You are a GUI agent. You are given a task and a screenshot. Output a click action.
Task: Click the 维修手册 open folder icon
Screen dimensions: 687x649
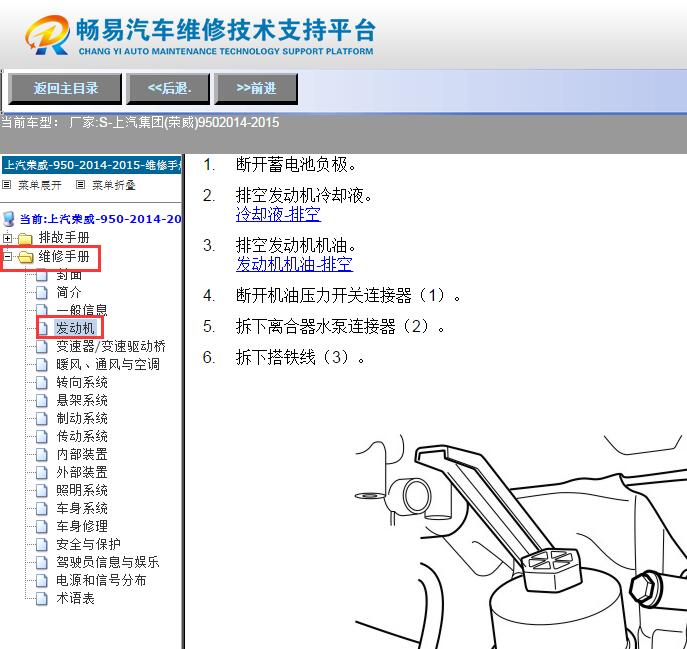tap(26, 257)
